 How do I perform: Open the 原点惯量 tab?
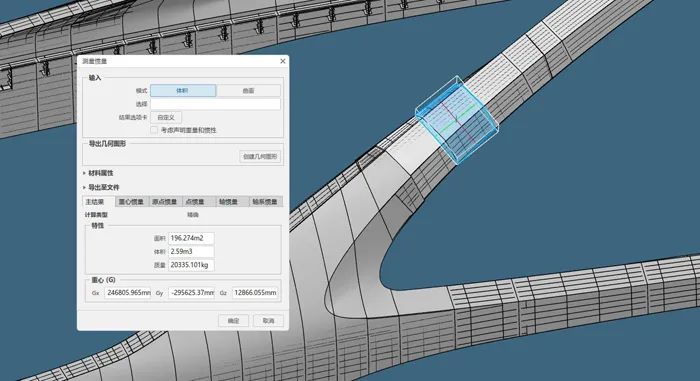(165, 202)
